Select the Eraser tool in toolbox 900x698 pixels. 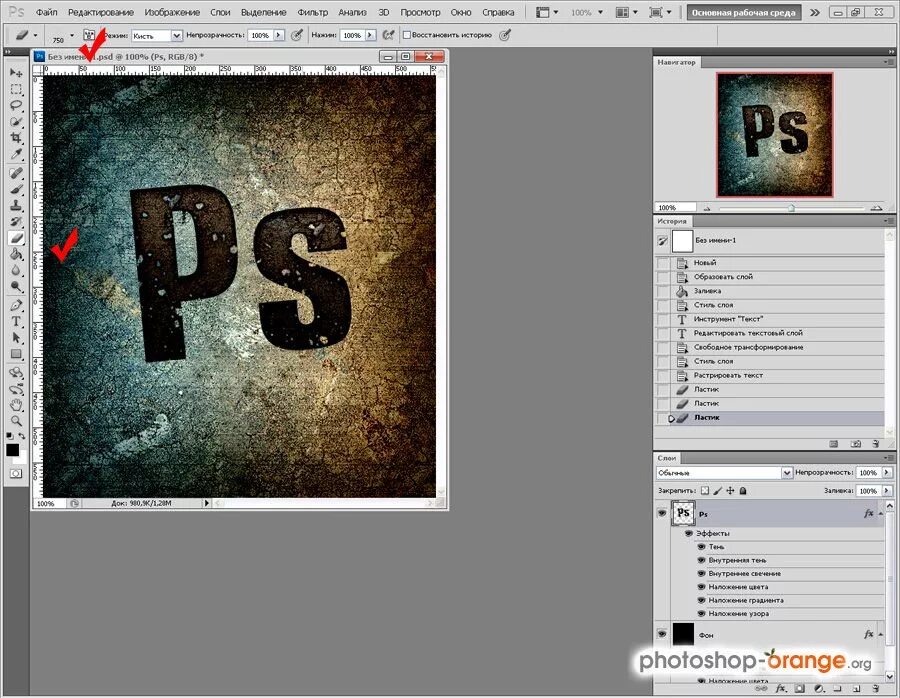click(16, 238)
